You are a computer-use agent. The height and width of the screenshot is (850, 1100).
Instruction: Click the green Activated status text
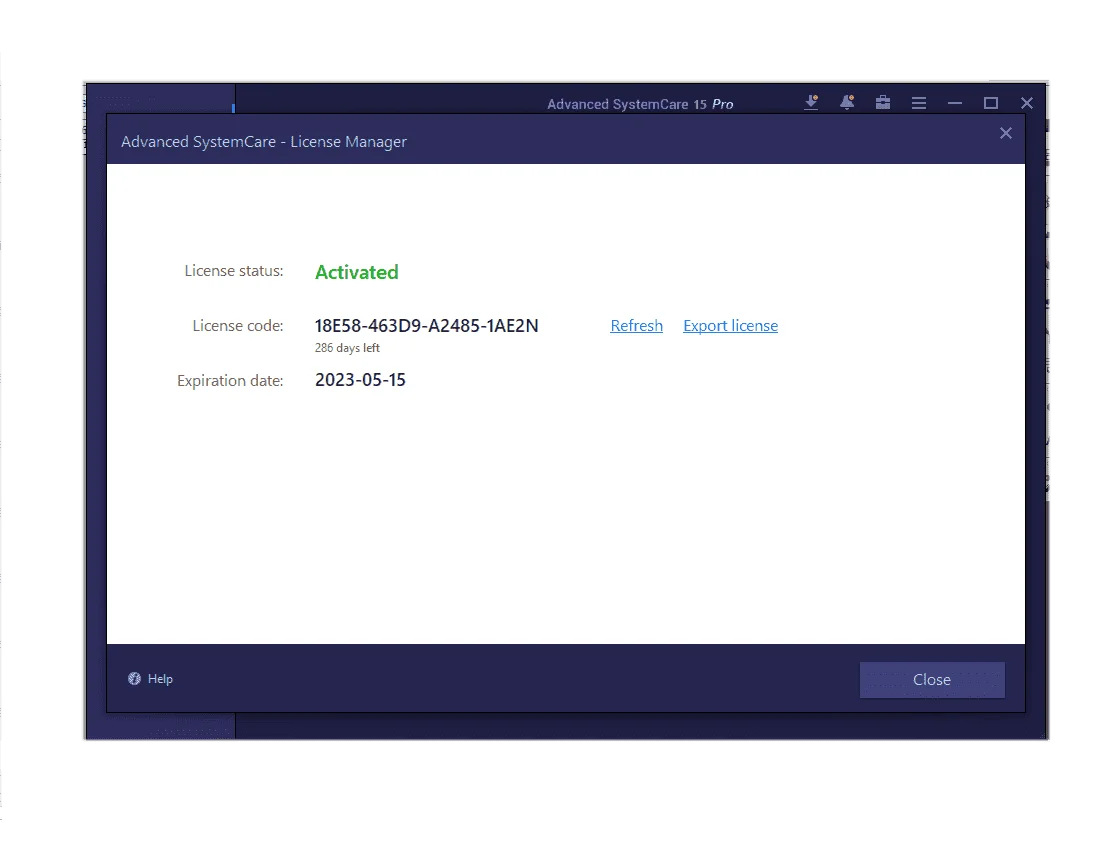pos(356,272)
